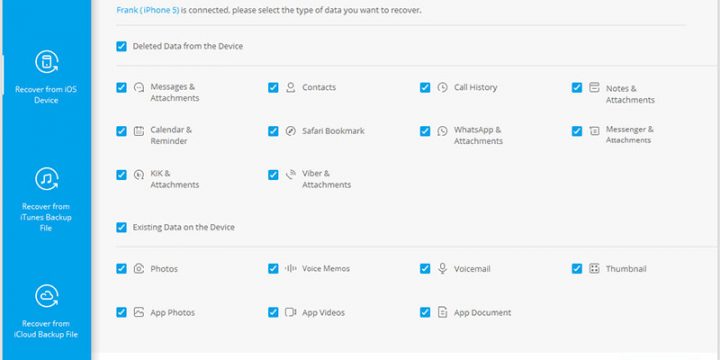Click the Voice Memos waveform icon
The width and height of the screenshot is (720, 360).
click(290, 269)
